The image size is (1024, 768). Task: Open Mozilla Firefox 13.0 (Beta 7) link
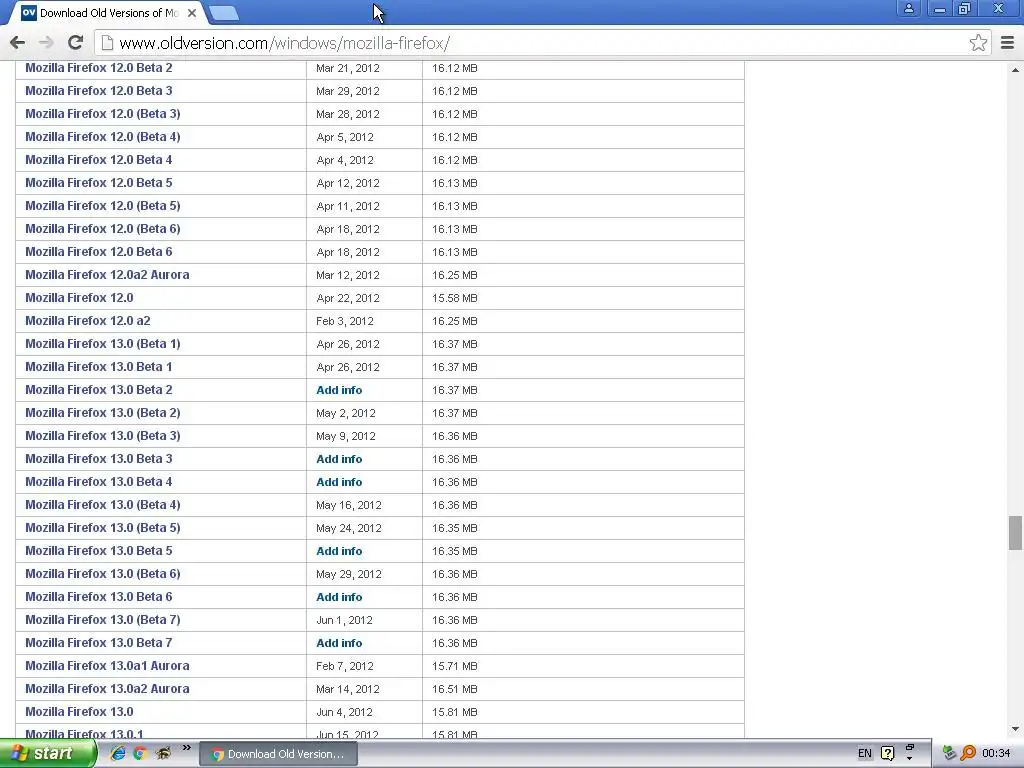[x=103, y=620]
